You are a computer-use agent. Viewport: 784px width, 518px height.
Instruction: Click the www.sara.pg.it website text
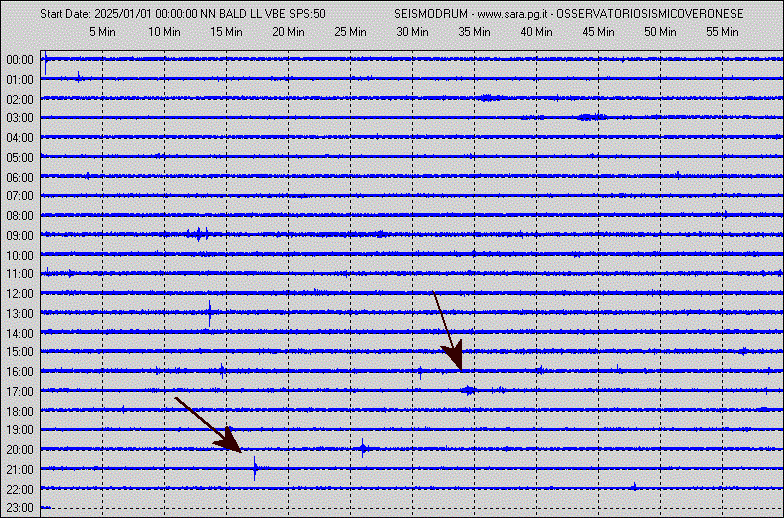(512, 14)
